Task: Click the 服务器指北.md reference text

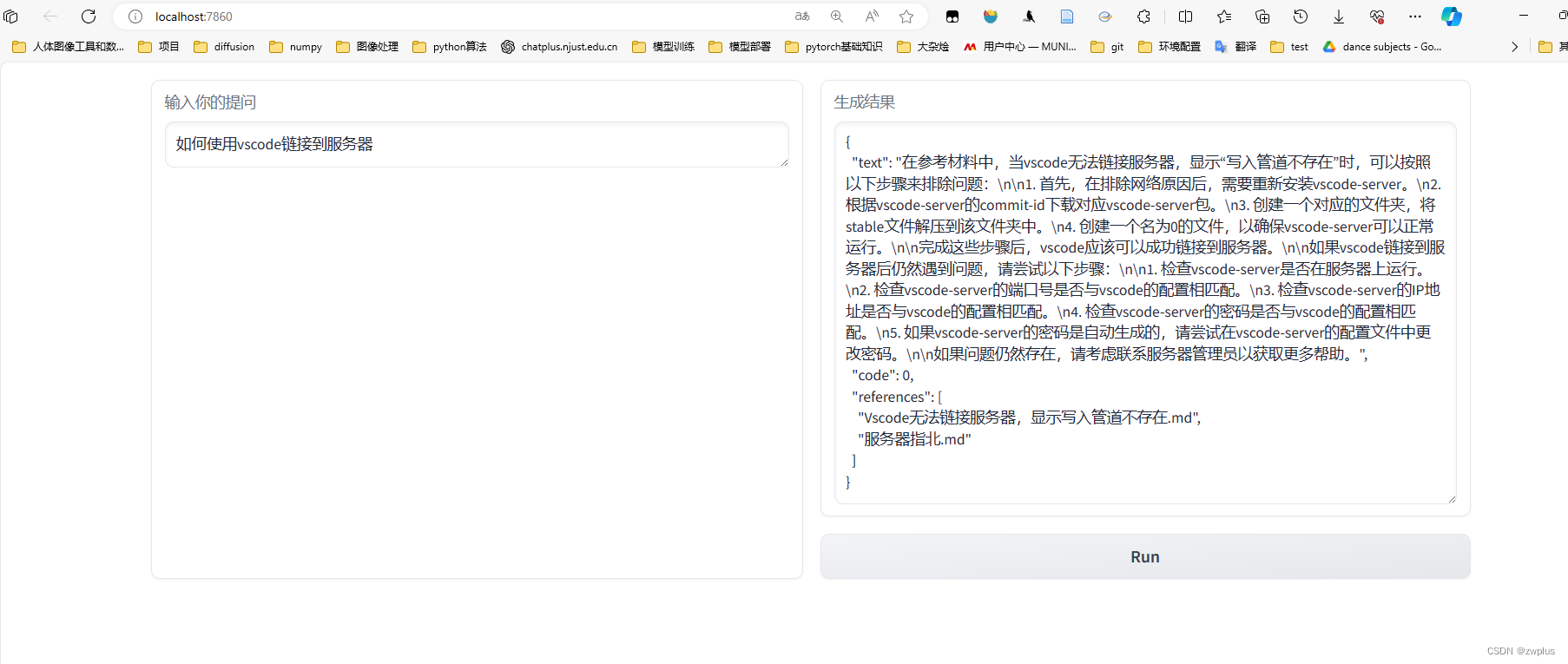Action: tap(915, 439)
